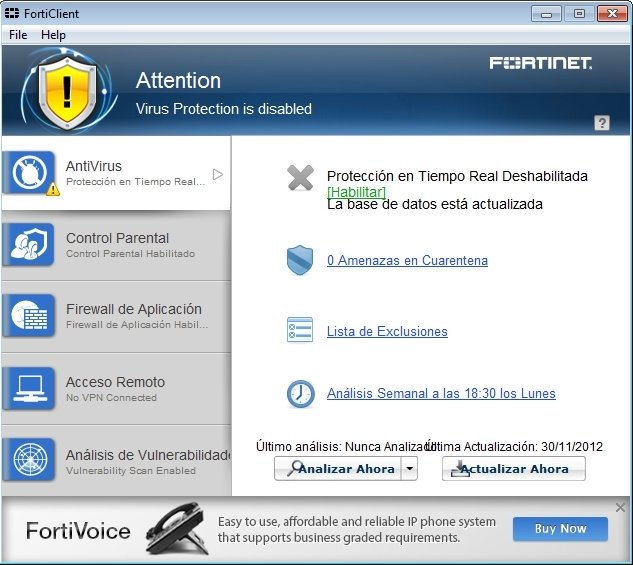
Task: Click 'Virus Protection is disabled' text
Action: [x=224, y=109]
